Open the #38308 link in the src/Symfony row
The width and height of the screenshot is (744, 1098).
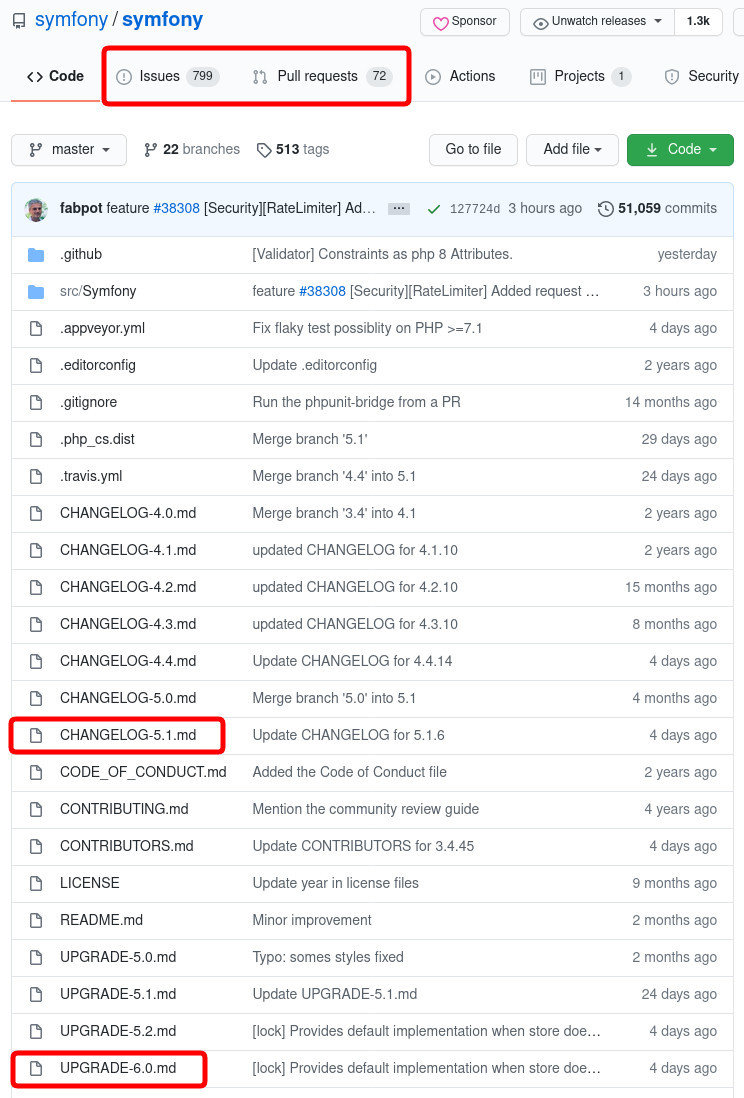(x=322, y=291)
